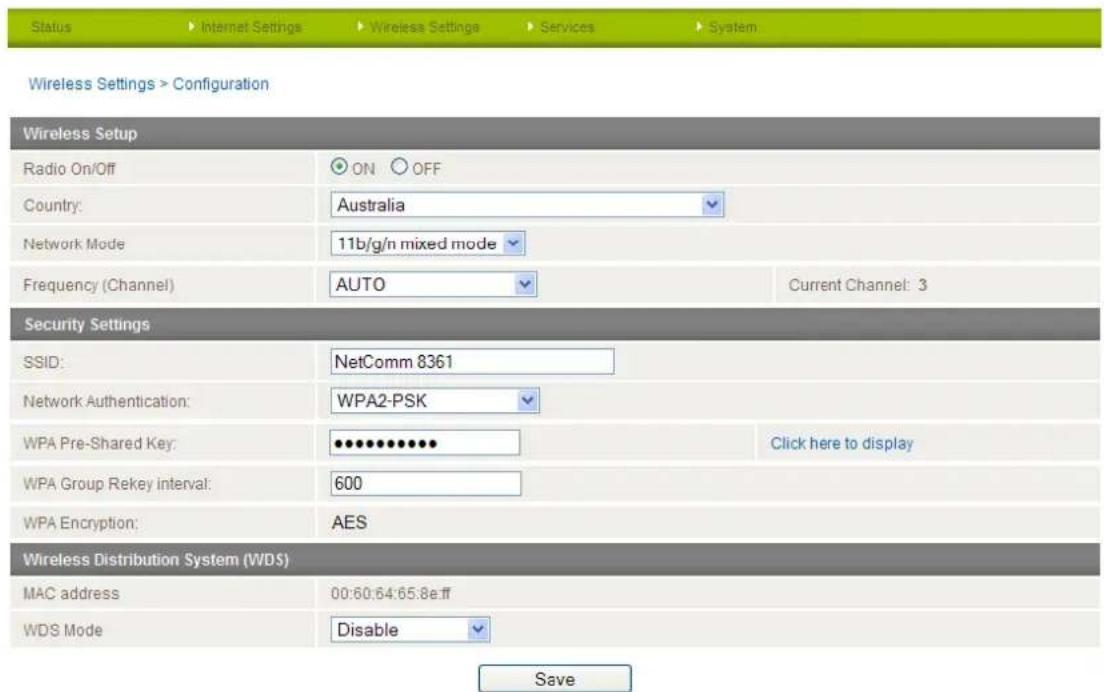Screen dimensions: 1104x692
Task: Select the radio ON option
Action: click(x=339, y=167)
